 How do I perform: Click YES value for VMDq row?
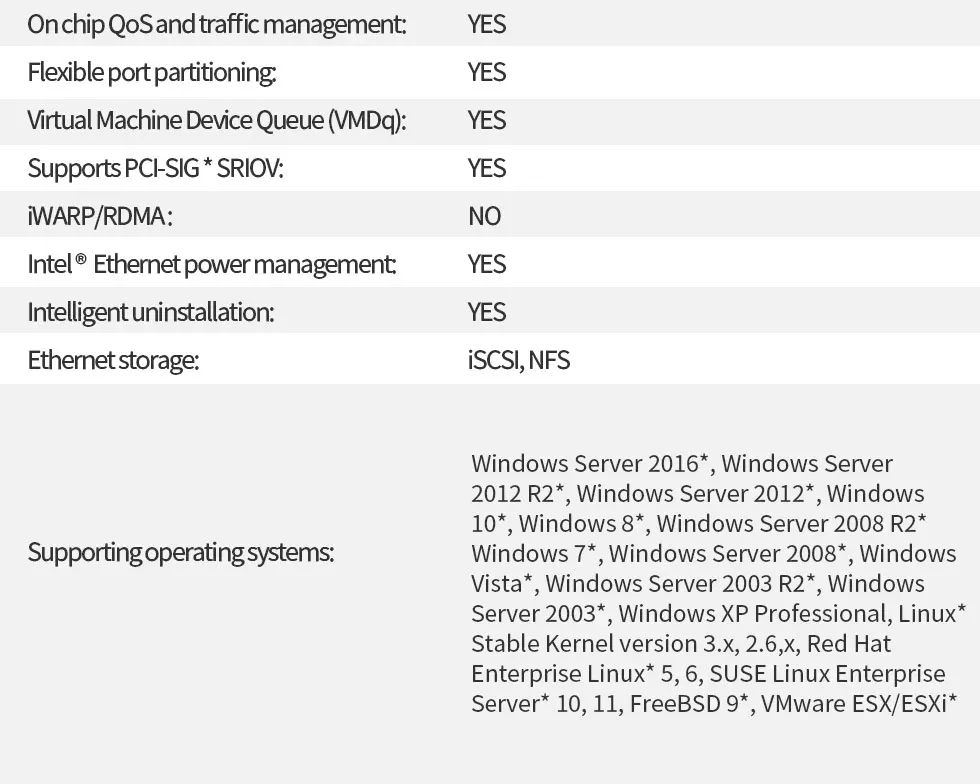(x=487, y=120)
